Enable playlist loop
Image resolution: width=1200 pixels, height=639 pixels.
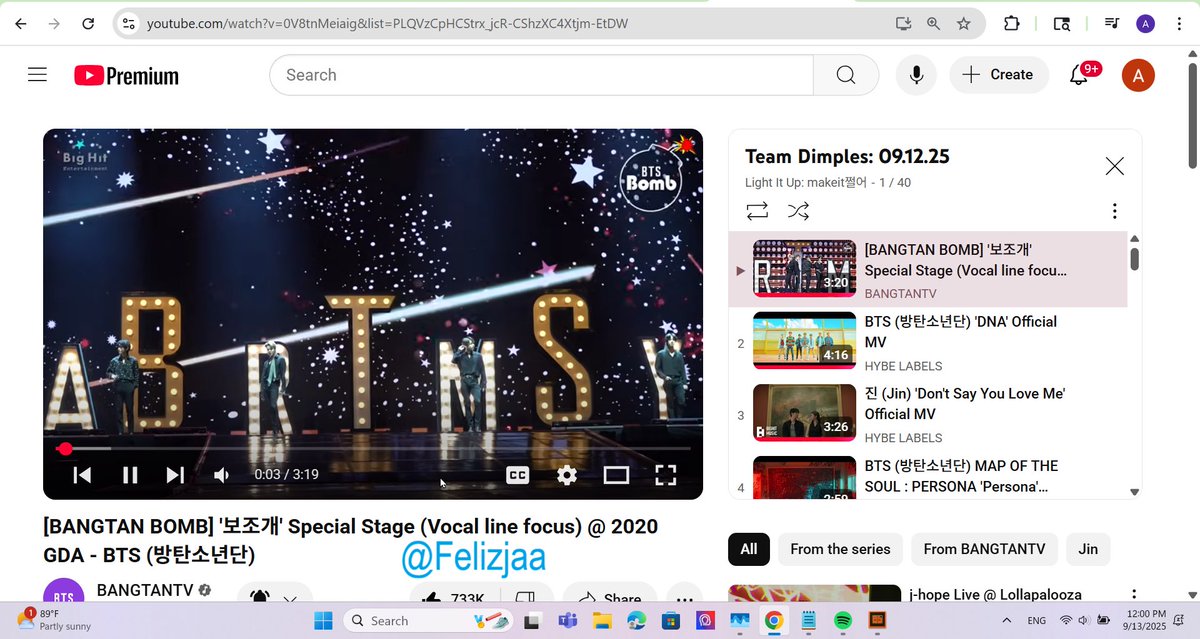[x=757, y=211]
